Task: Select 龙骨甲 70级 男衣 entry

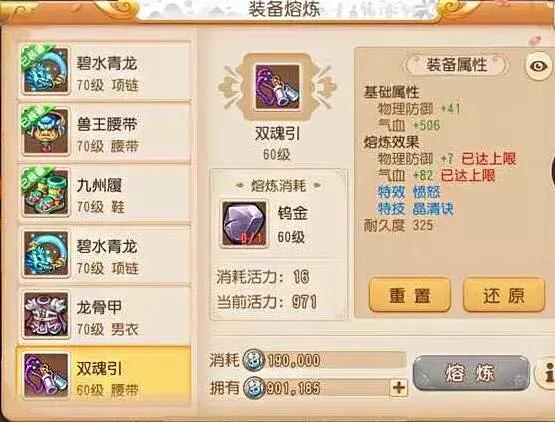Action: pyautogui.click(x=104, y=314)
